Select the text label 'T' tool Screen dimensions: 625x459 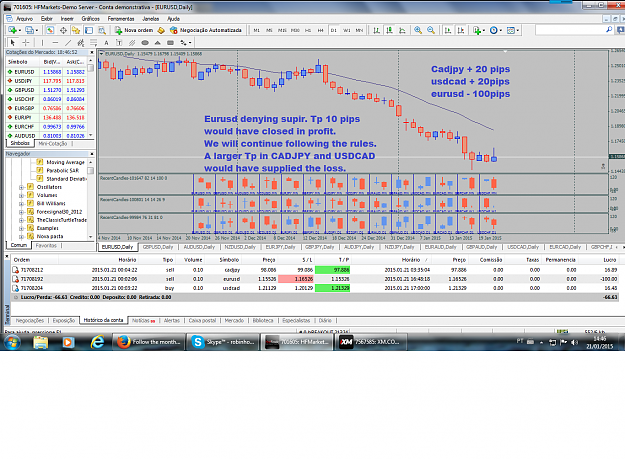pos(119,43)
